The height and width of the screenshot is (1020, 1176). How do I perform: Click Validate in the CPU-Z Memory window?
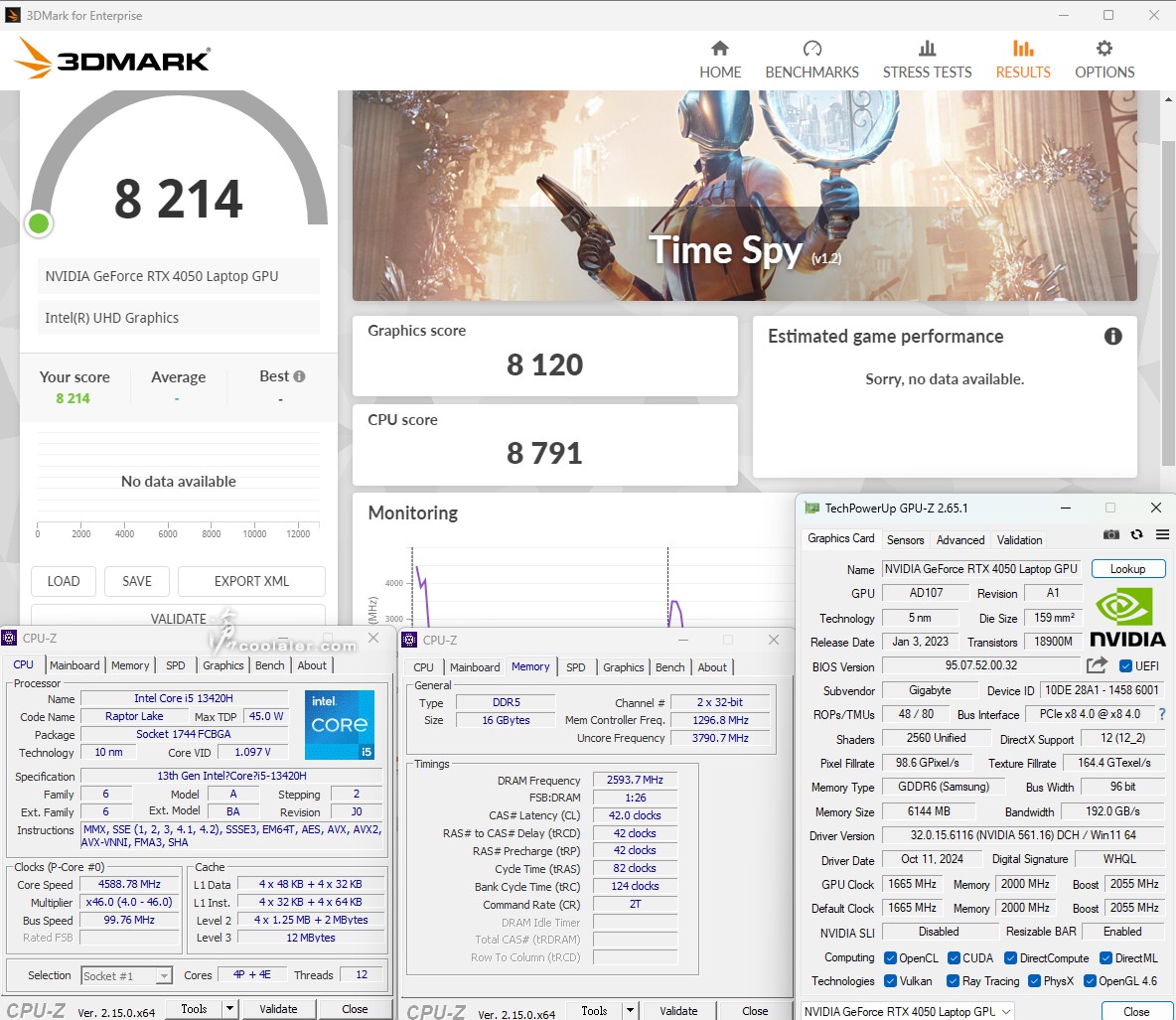pos(678,1011)
